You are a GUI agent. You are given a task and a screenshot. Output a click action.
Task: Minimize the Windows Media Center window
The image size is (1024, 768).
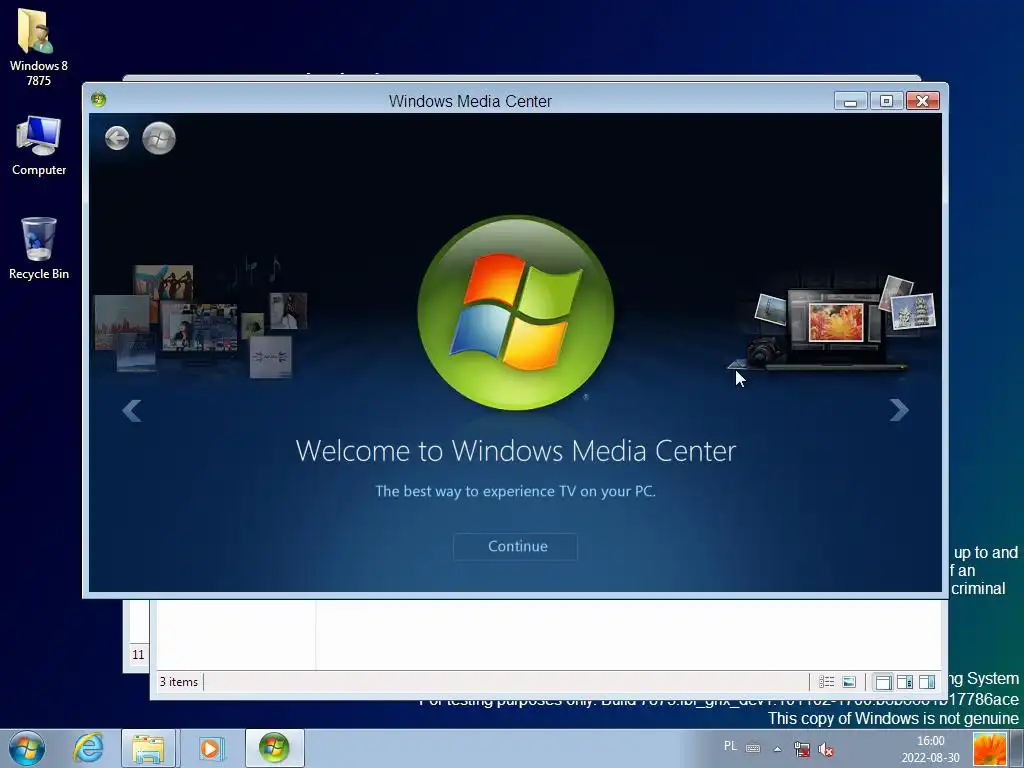pos(850,101)
